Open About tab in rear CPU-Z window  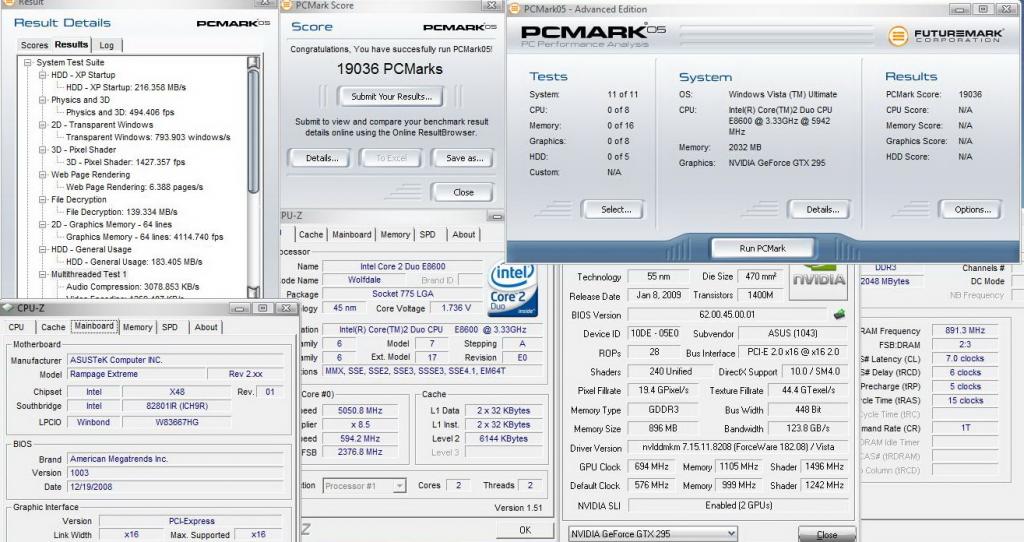click(x=464, y=234)
